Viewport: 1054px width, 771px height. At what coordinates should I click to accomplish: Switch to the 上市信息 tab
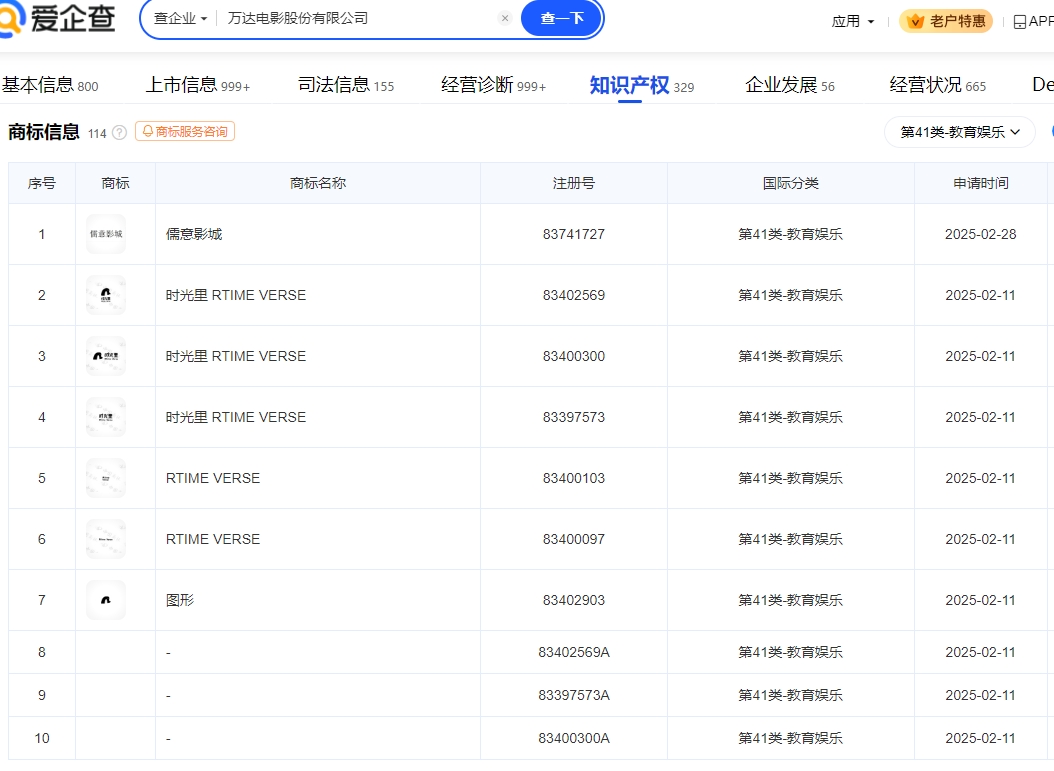tap(198, 85)
